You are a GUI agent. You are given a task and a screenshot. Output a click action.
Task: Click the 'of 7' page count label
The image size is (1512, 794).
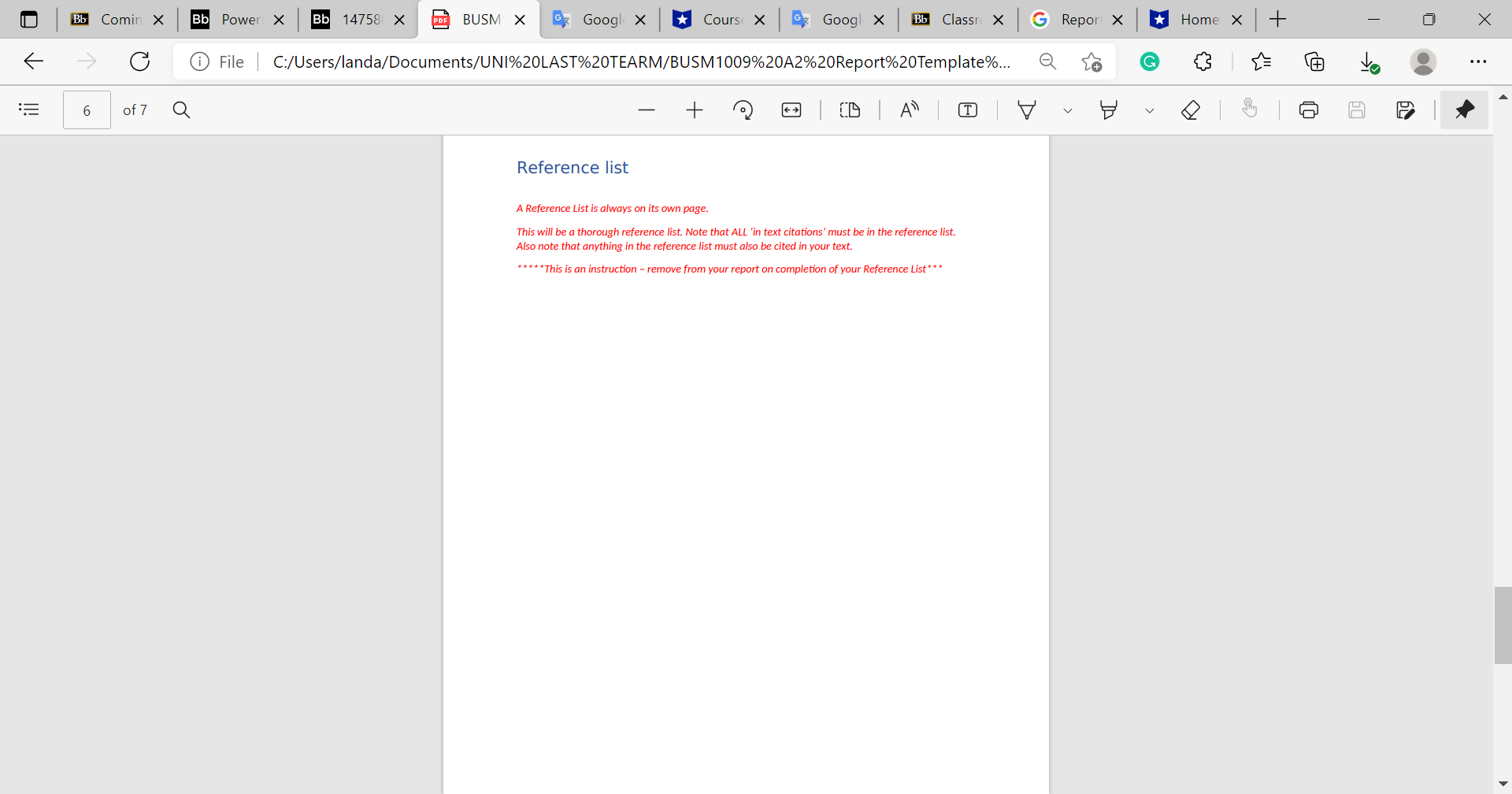click(135, 110)
